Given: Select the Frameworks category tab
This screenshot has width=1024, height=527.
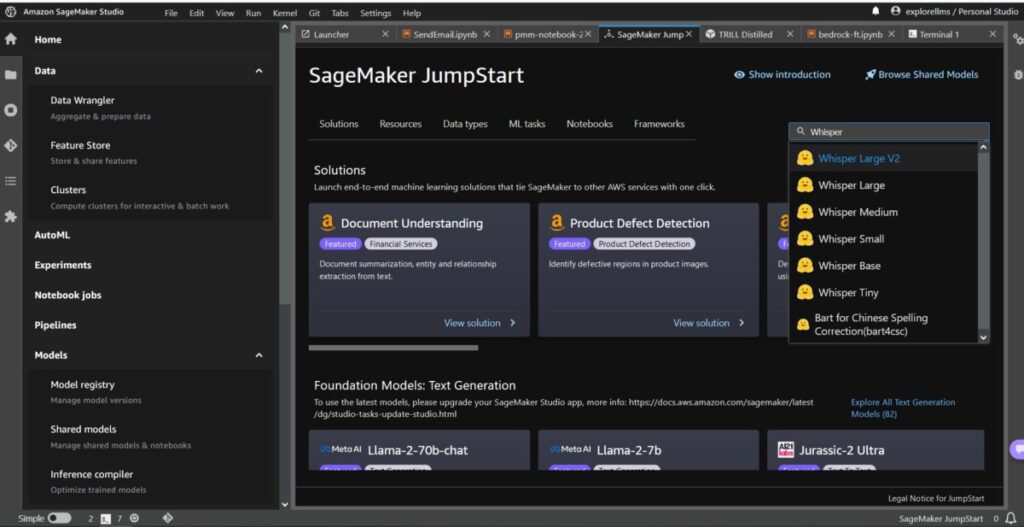Looking at the screenshot, I should point(659,123).
